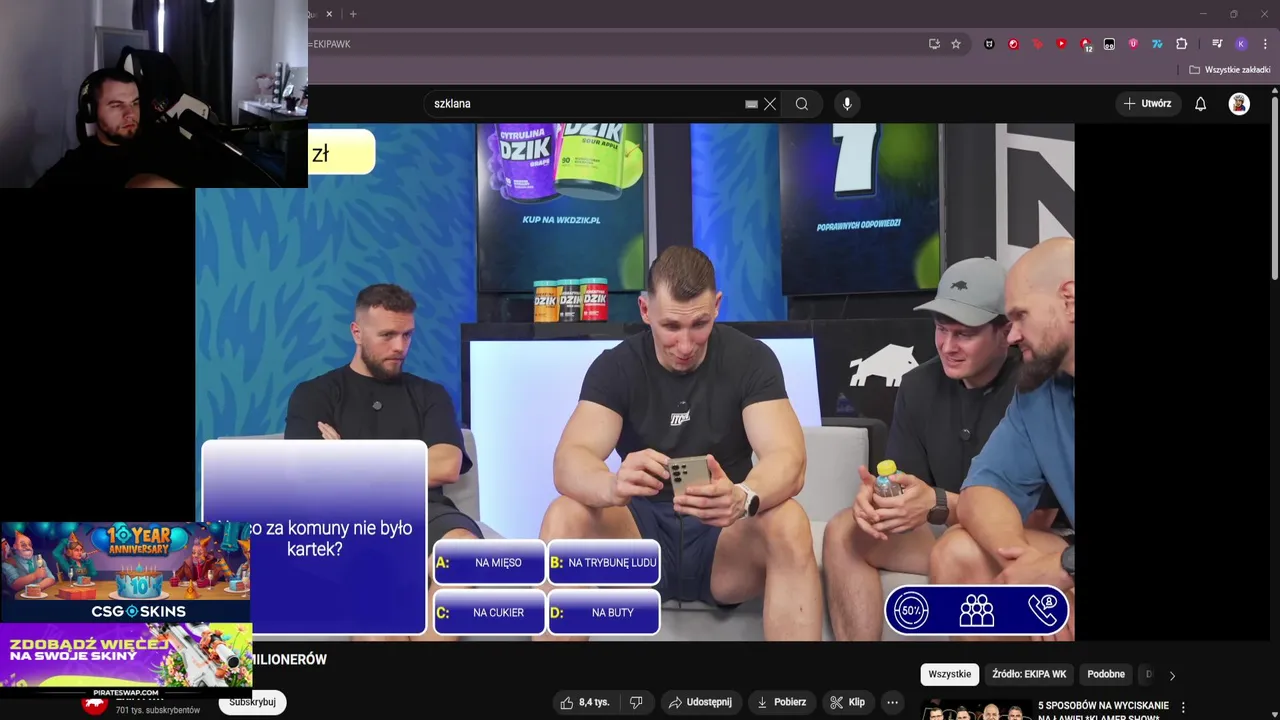Select the 'Źródło: EKIPA WK' chip
This screenshot has height=720, width=1280.
1029,674
